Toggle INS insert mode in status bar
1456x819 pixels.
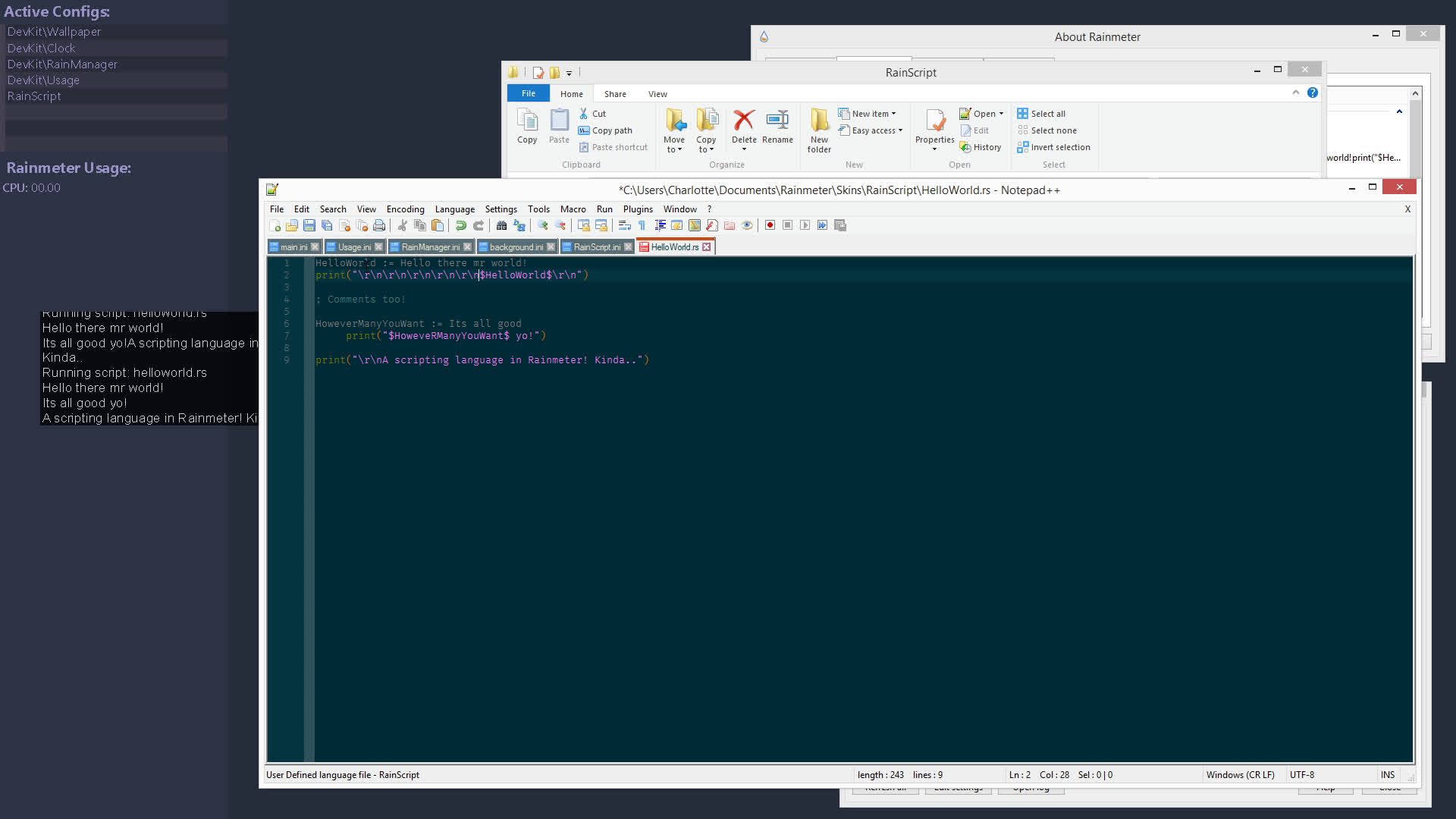click(1387, 775)
